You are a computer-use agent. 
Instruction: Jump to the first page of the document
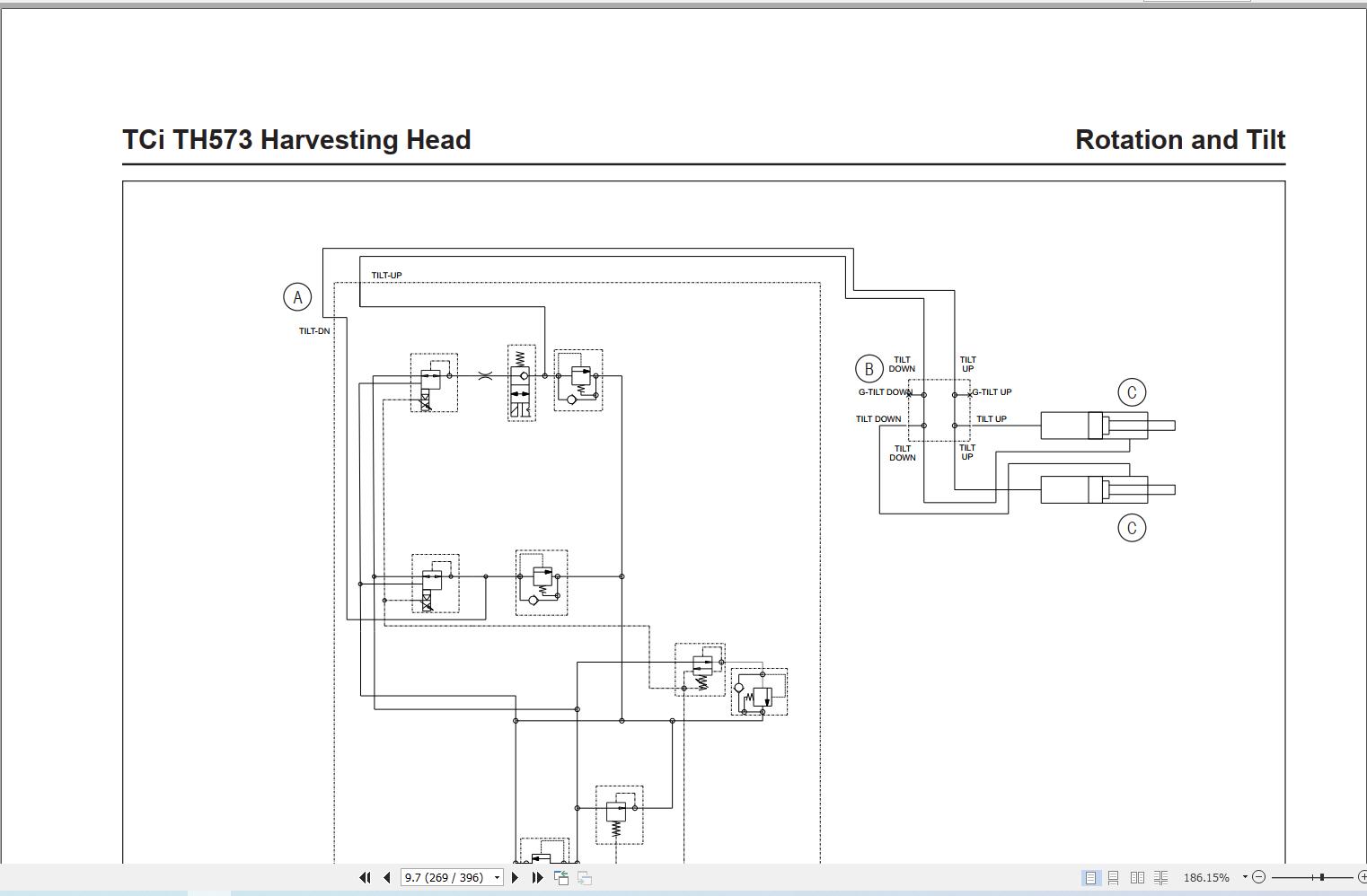(366, 877)
